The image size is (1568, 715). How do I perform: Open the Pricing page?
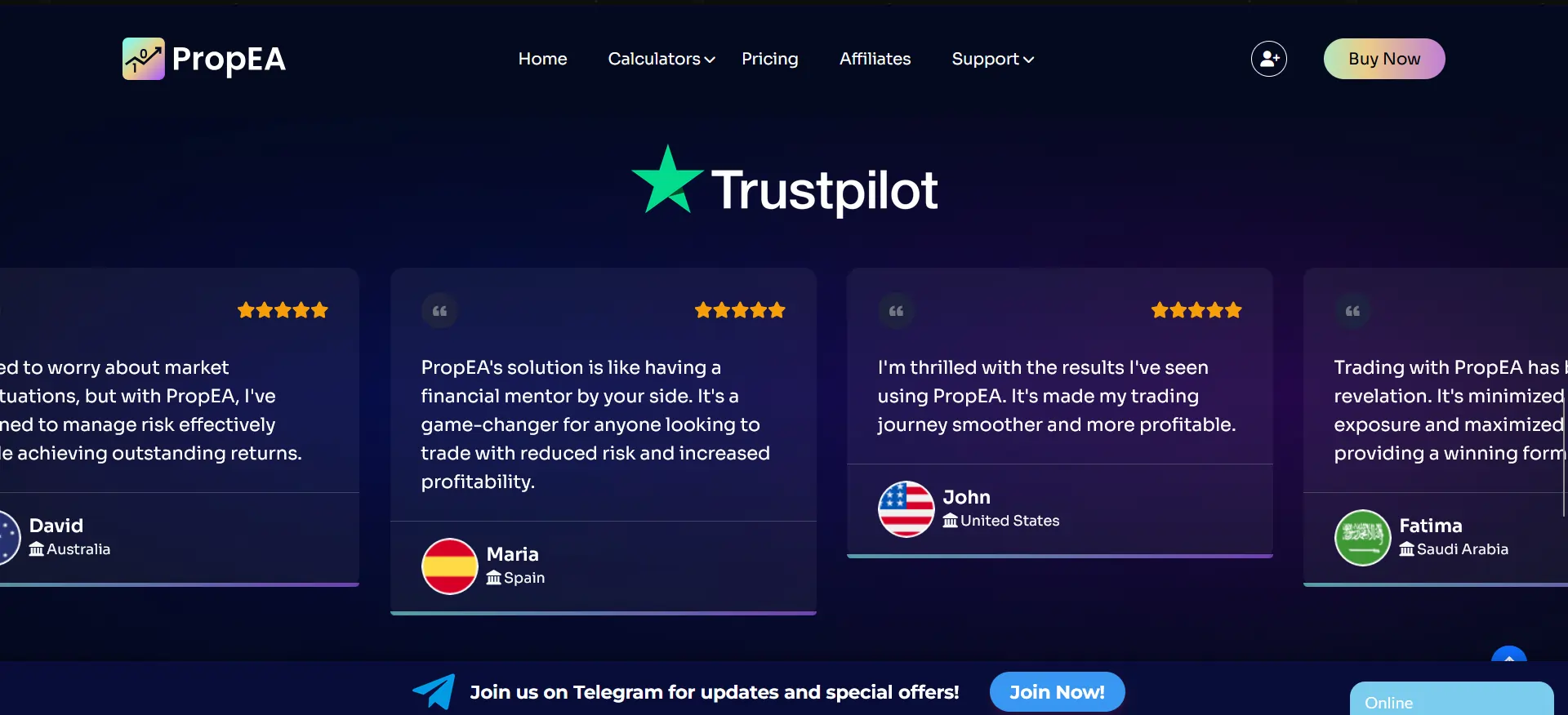click(770, 59)
